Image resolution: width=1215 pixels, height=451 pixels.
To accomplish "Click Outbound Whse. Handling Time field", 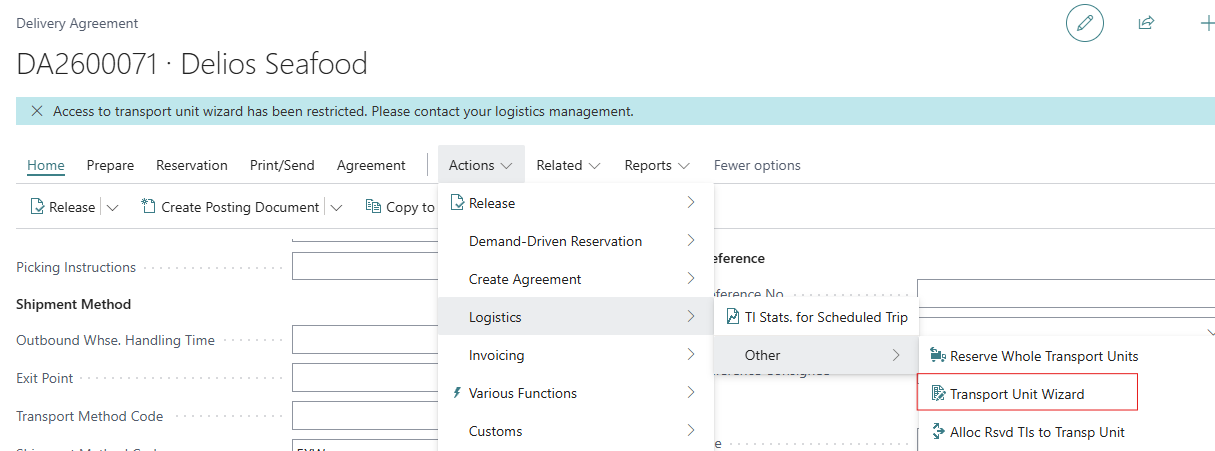I will [x=365, y=340].
